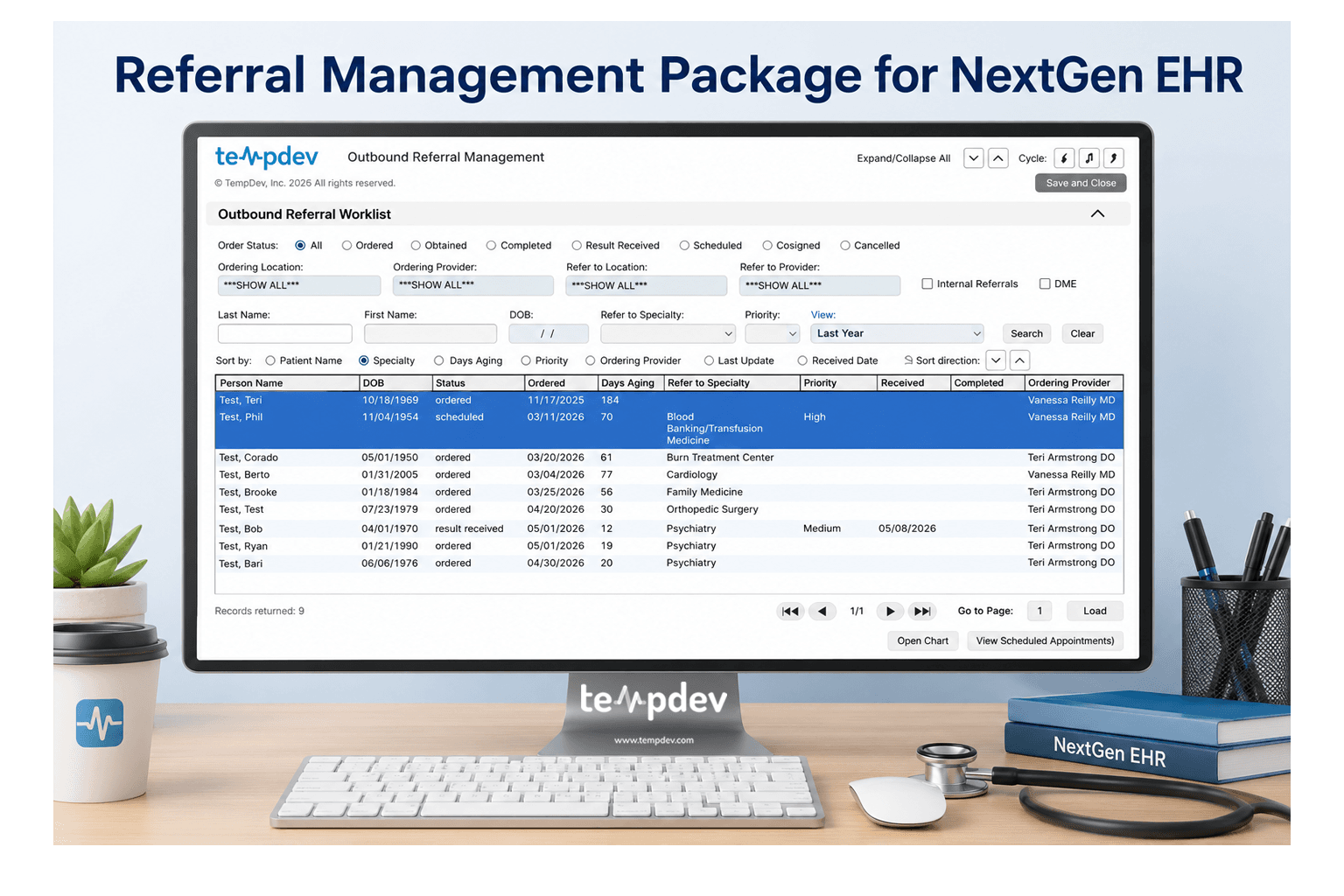Select Scheduled order status
Screen dimensions: 1344x896
(x=684, y=246)
